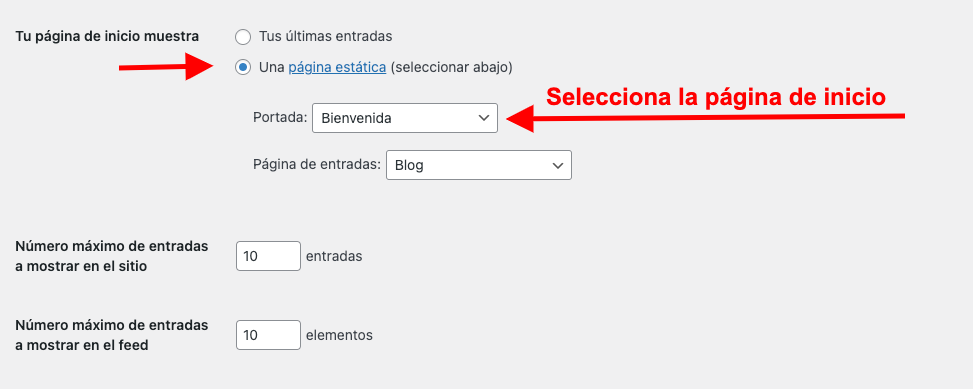Focus the feed items number field beside "elementos"

pyautogui.click(x=268, y=335)
